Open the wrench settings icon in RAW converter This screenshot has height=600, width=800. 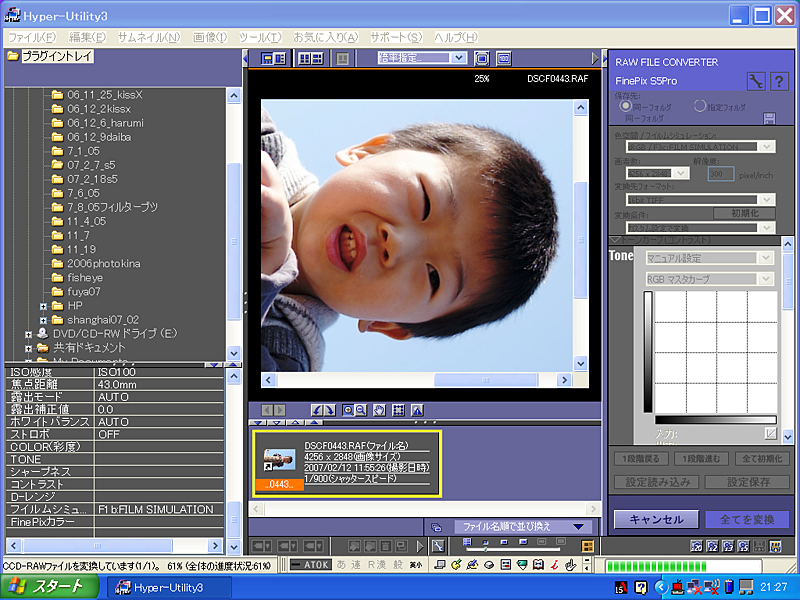click(x=756, y=81)
